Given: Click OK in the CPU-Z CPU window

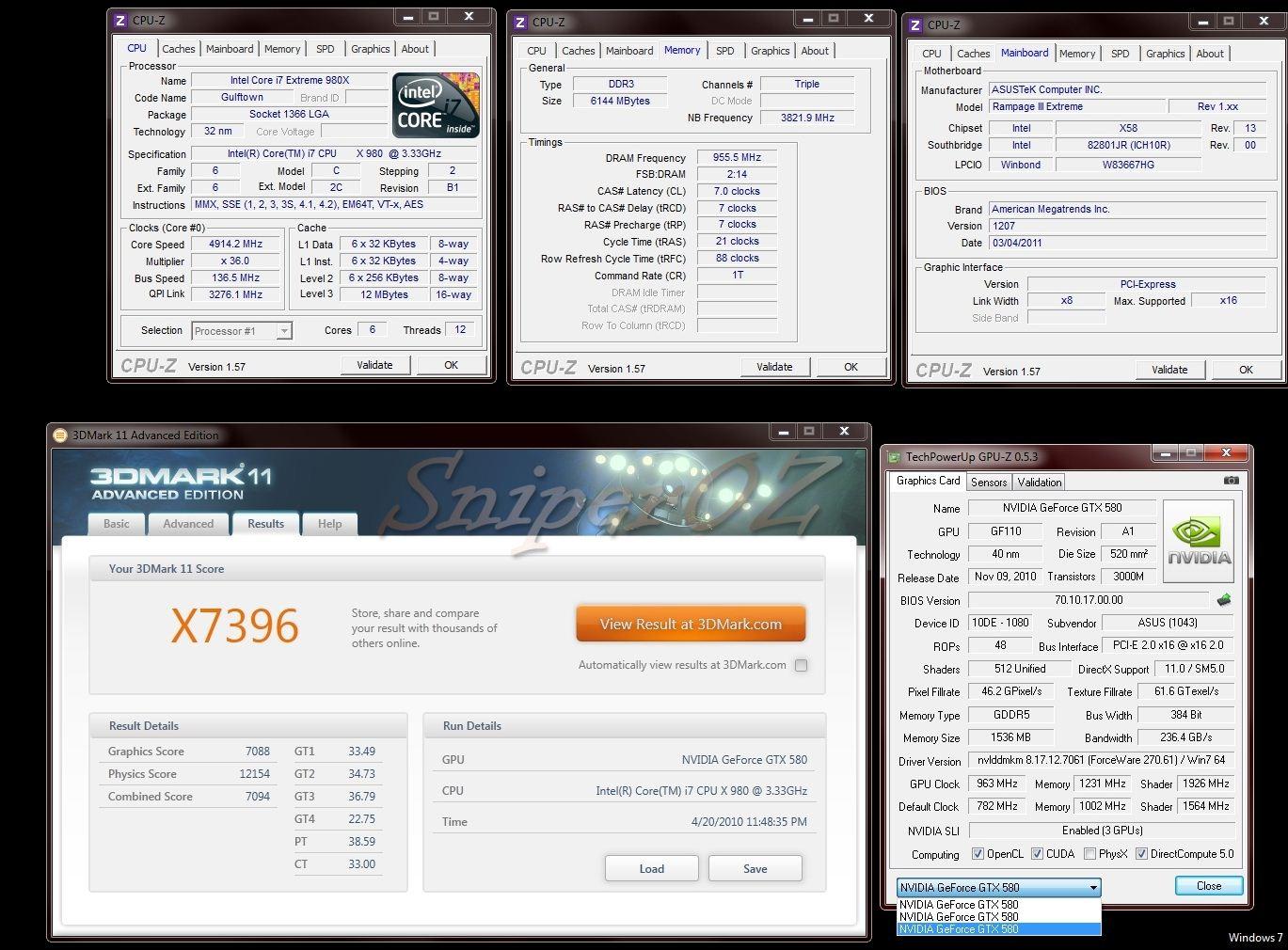Looking at the screenshot, I should pos(451,365).
